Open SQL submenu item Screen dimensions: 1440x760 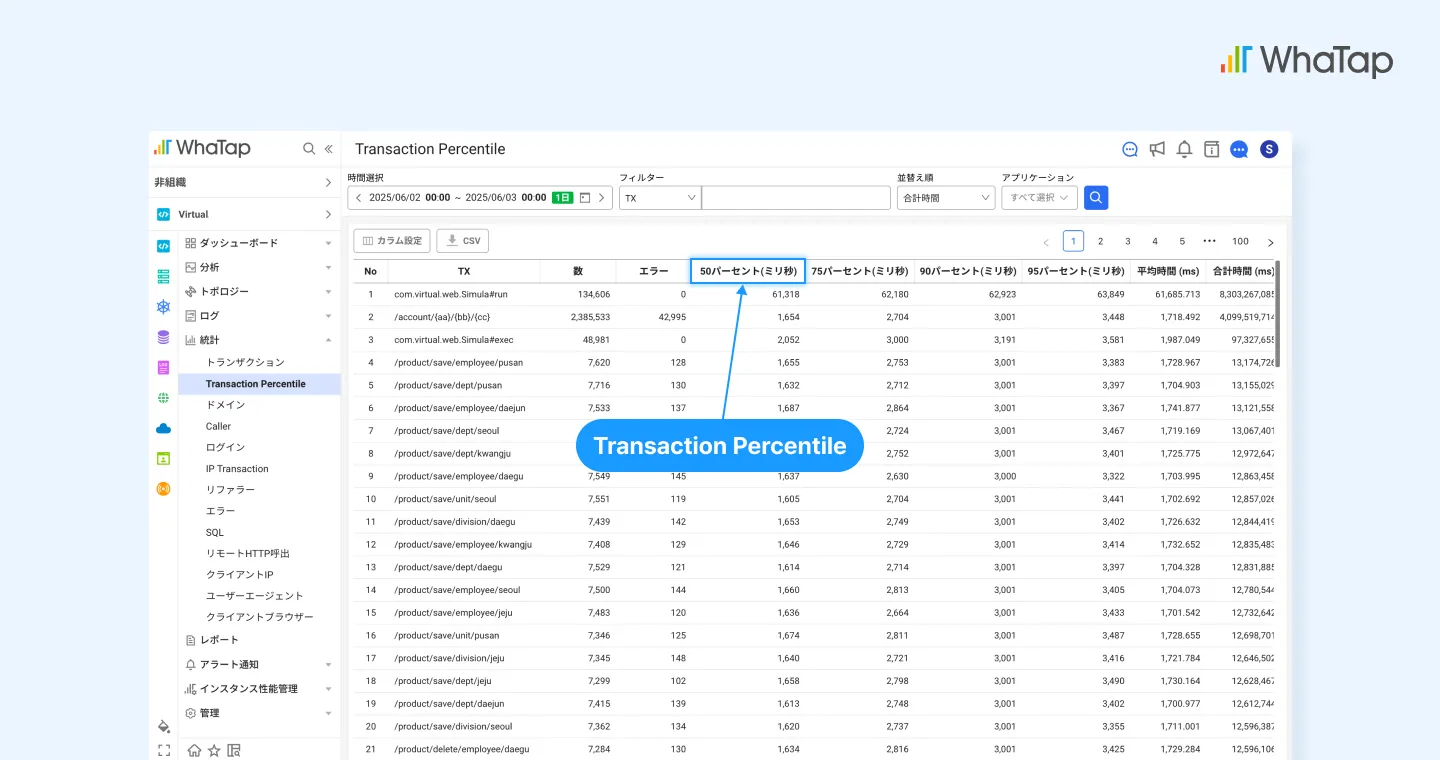(215, 532)
